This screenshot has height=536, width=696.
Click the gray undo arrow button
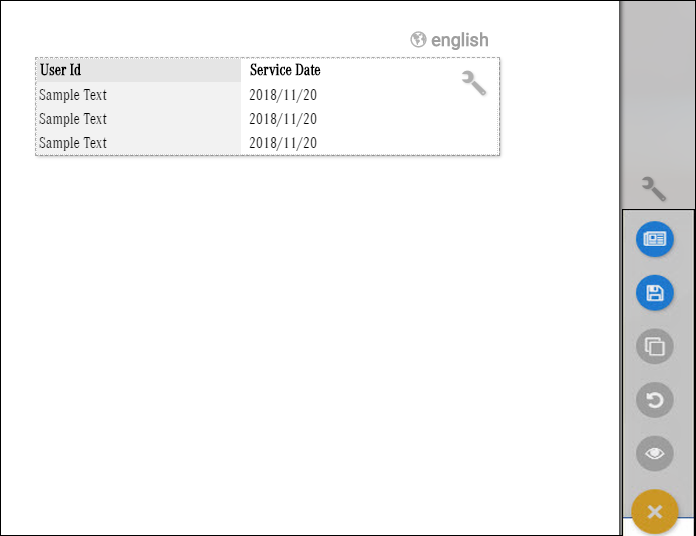(x=655, y=401)
